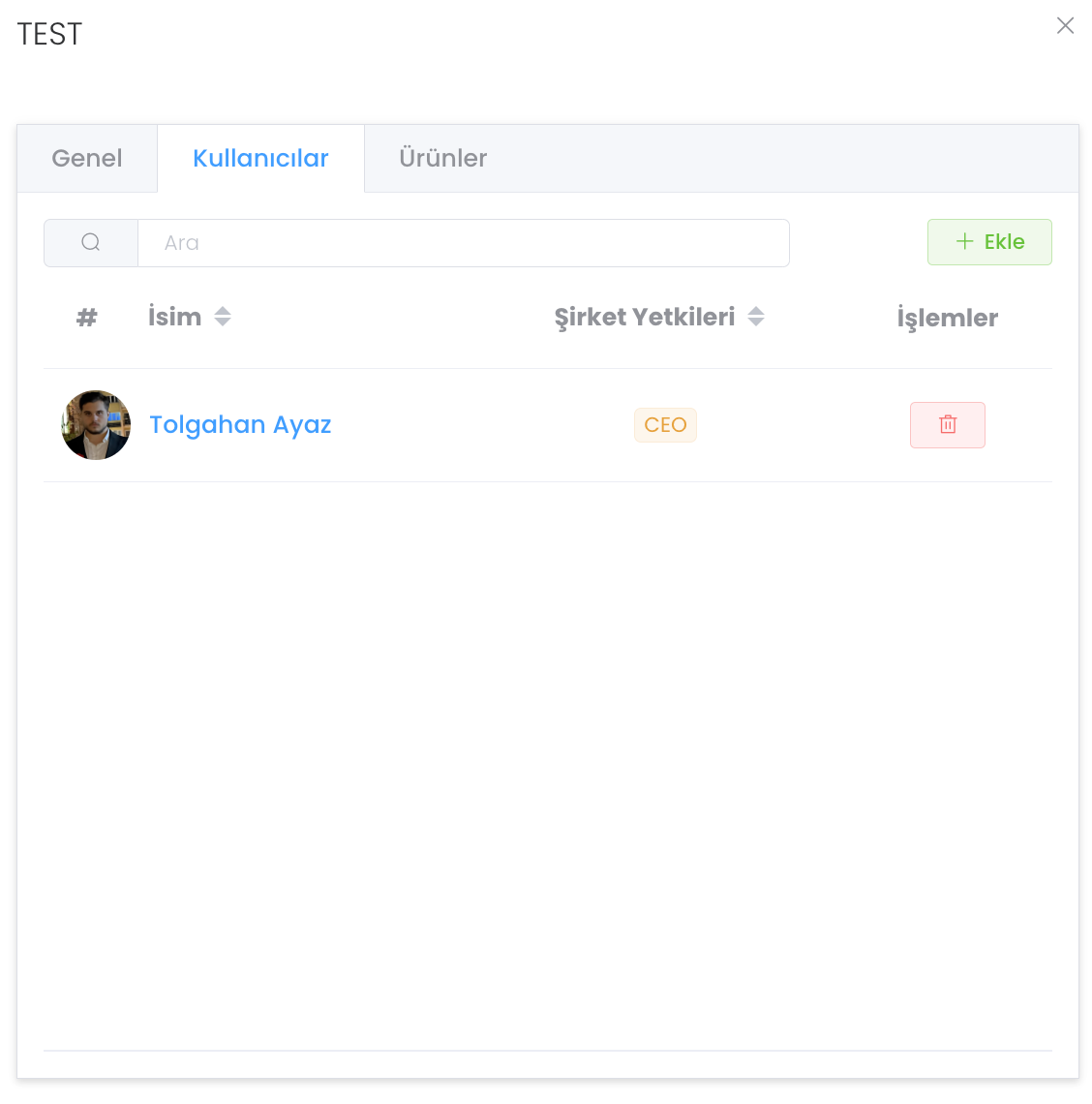Open the Ürünler tab
This screenshot has height=1104, width=1092.
pos(442,159)
